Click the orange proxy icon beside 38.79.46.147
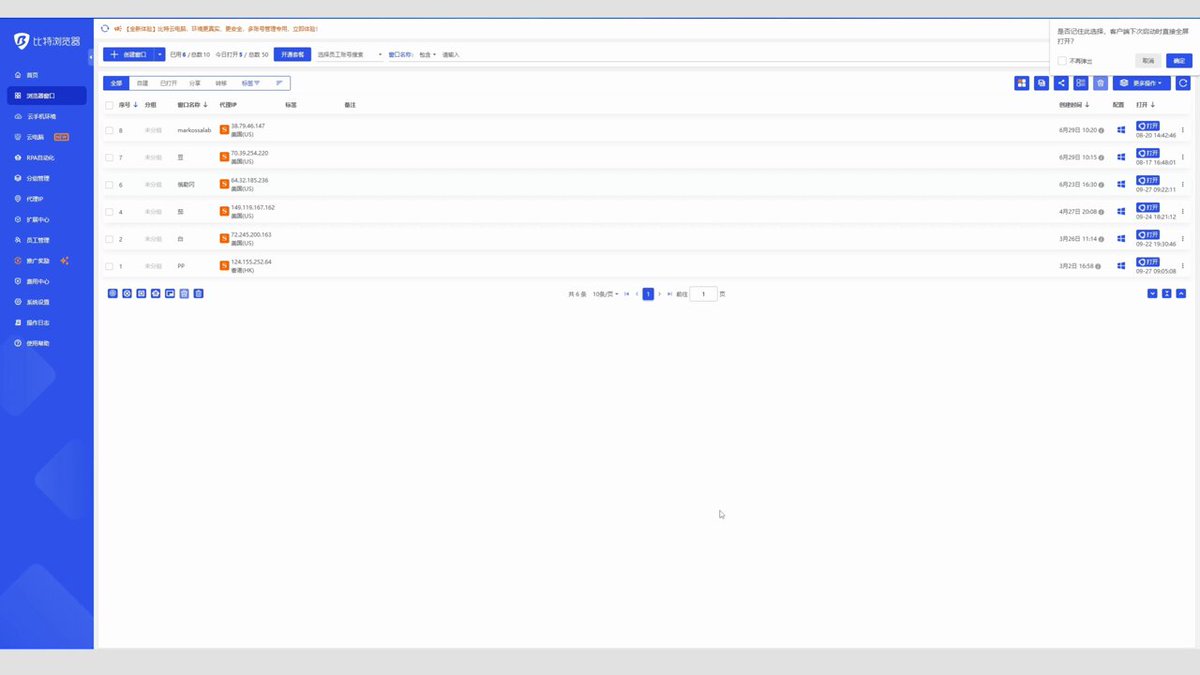 tap(224, 130)
